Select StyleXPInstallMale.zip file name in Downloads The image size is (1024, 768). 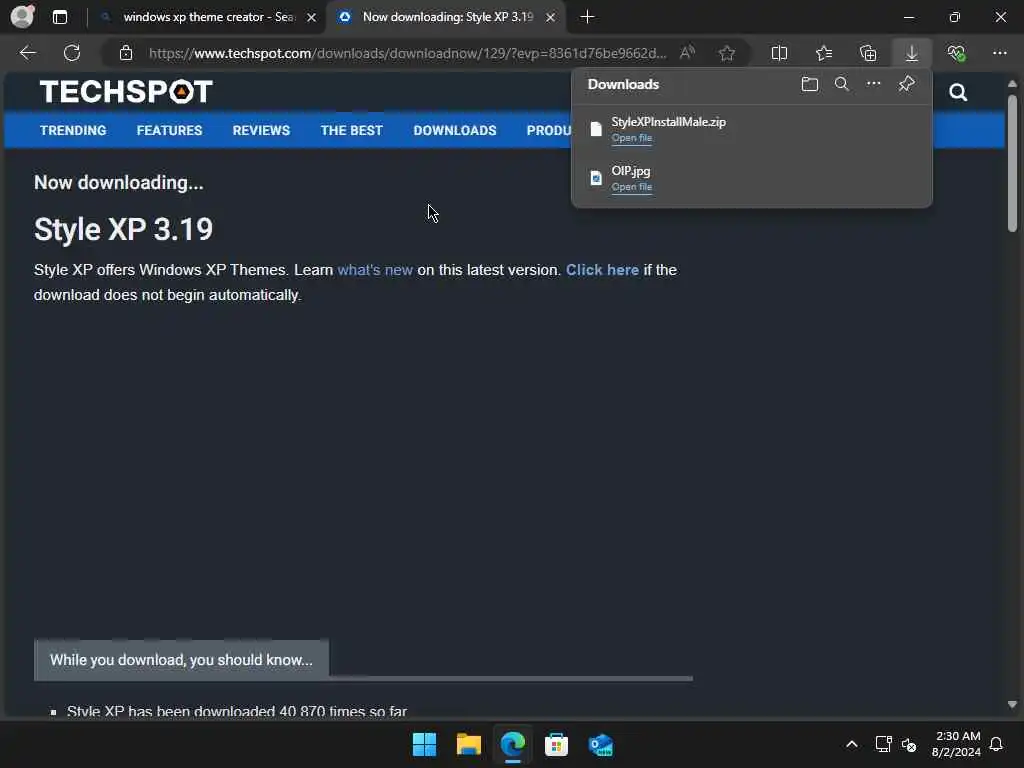tap(668, 121)
